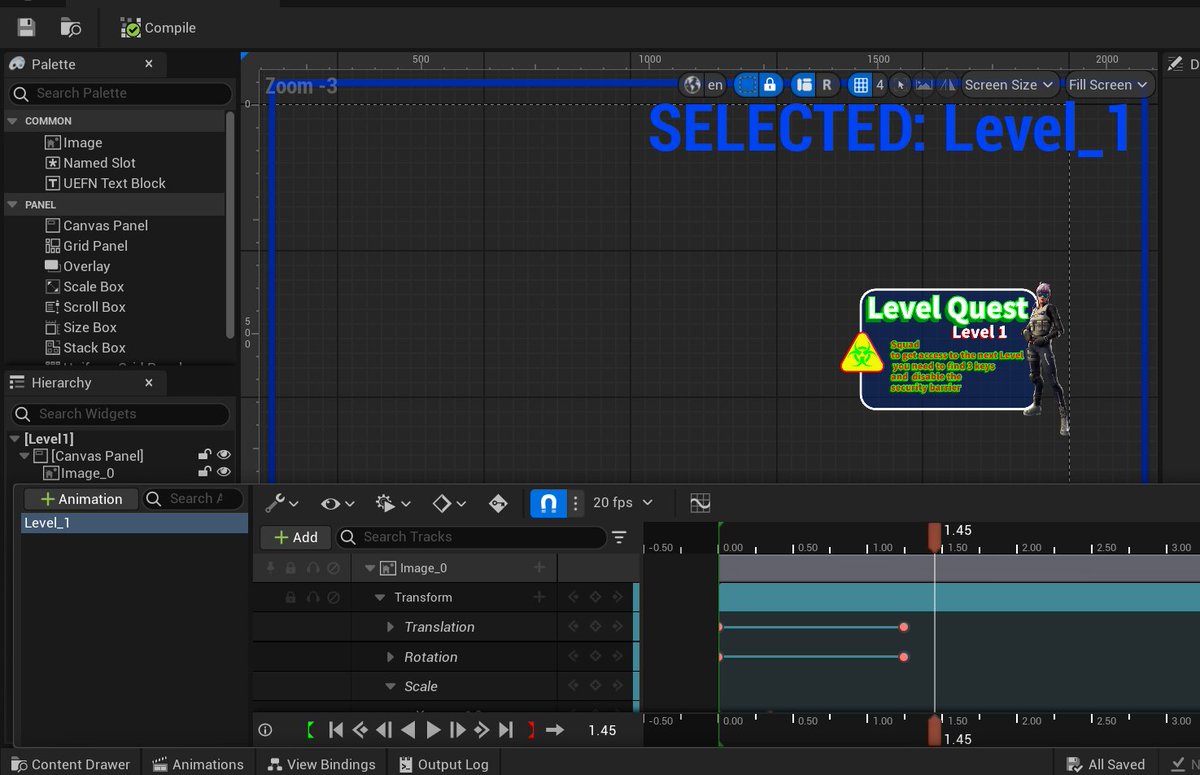Open the sequencer eye view options menu
Image resolution: width=1200 pixels, height=775 pixels.
pyautogui.click(x=337, y=503)
